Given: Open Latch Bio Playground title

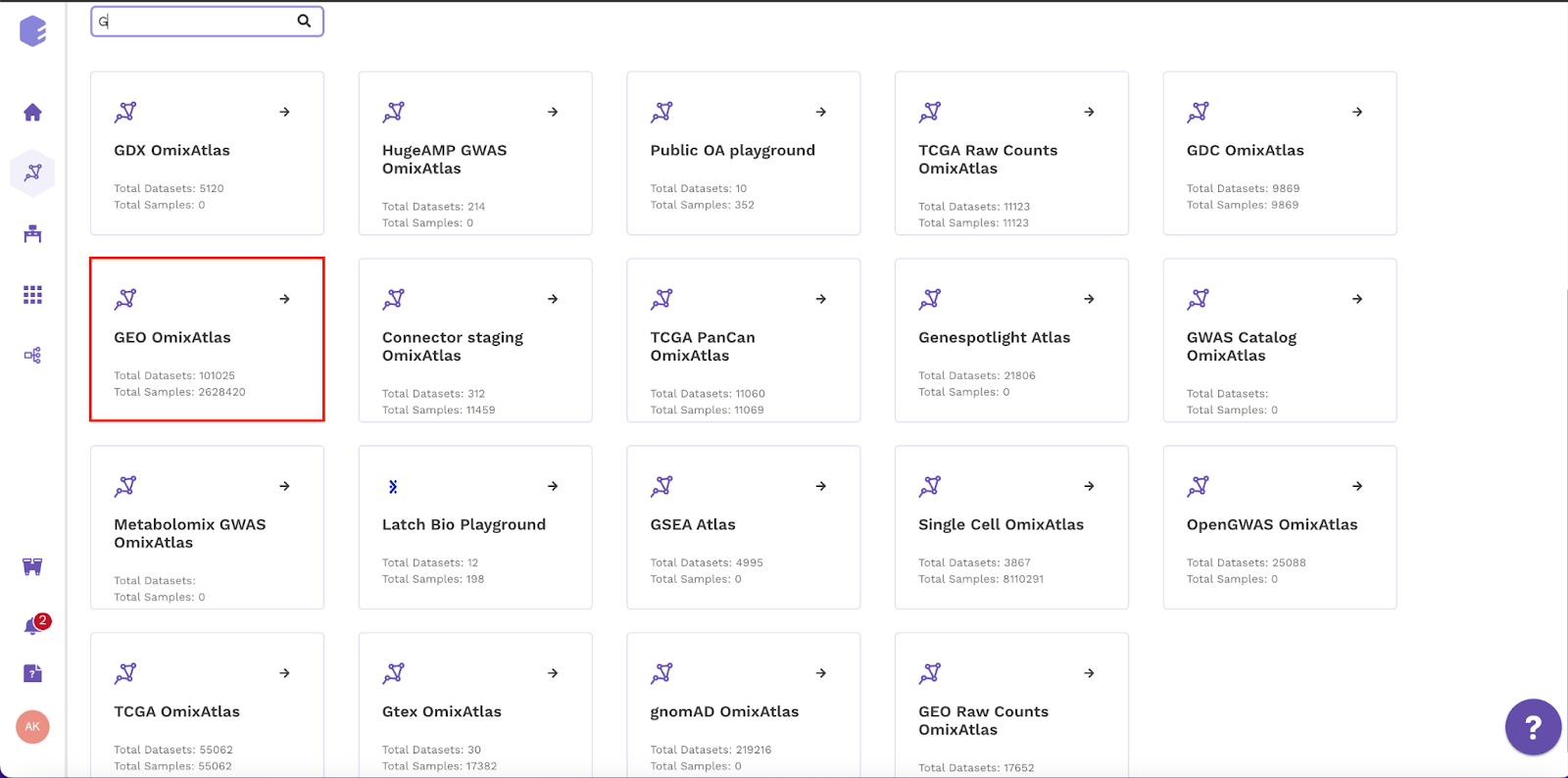Looking at the screenshot, I should click(464, 524).
